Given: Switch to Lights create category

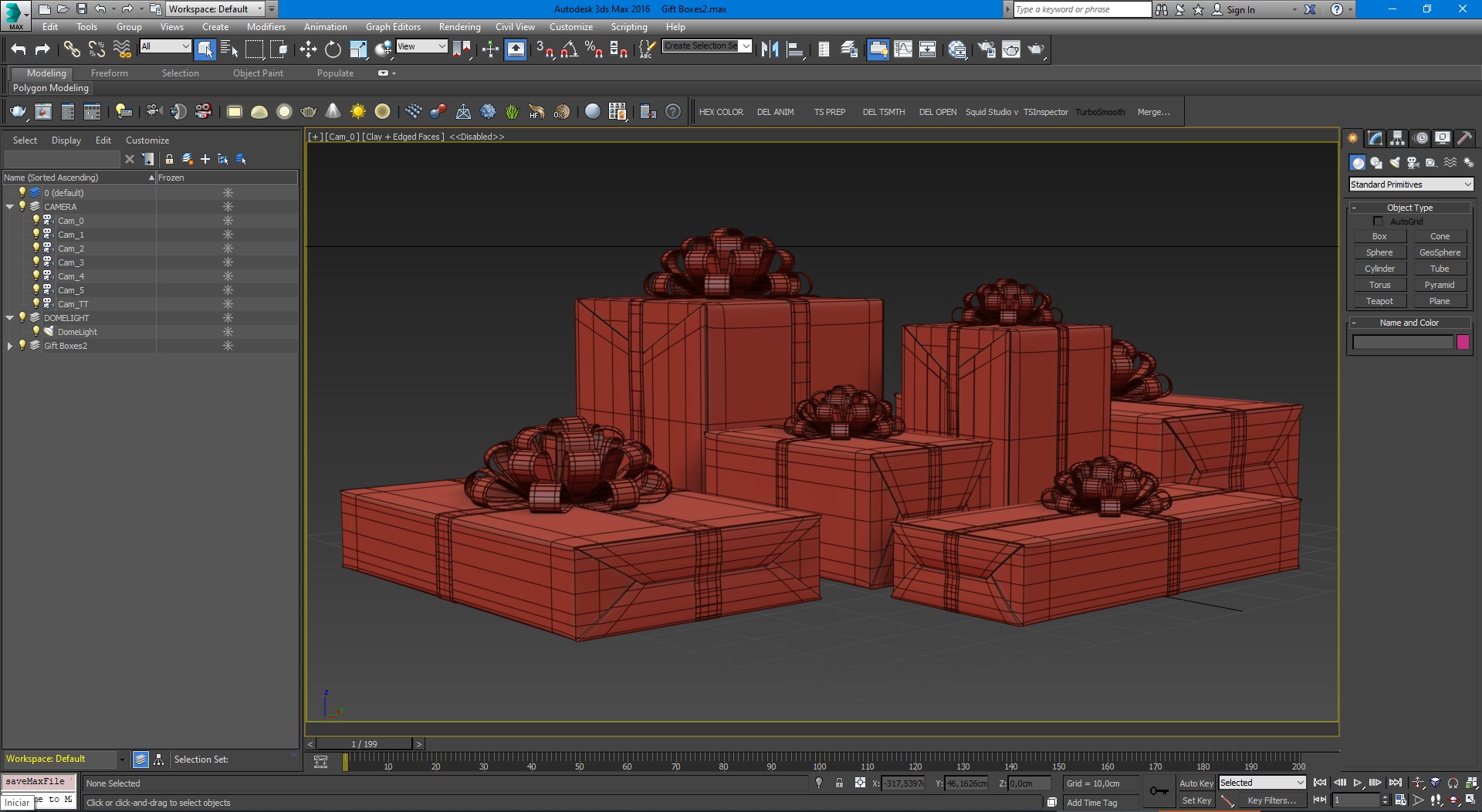Looking at the screenshot, I should pyautogui.click(x=1395, y=163).
